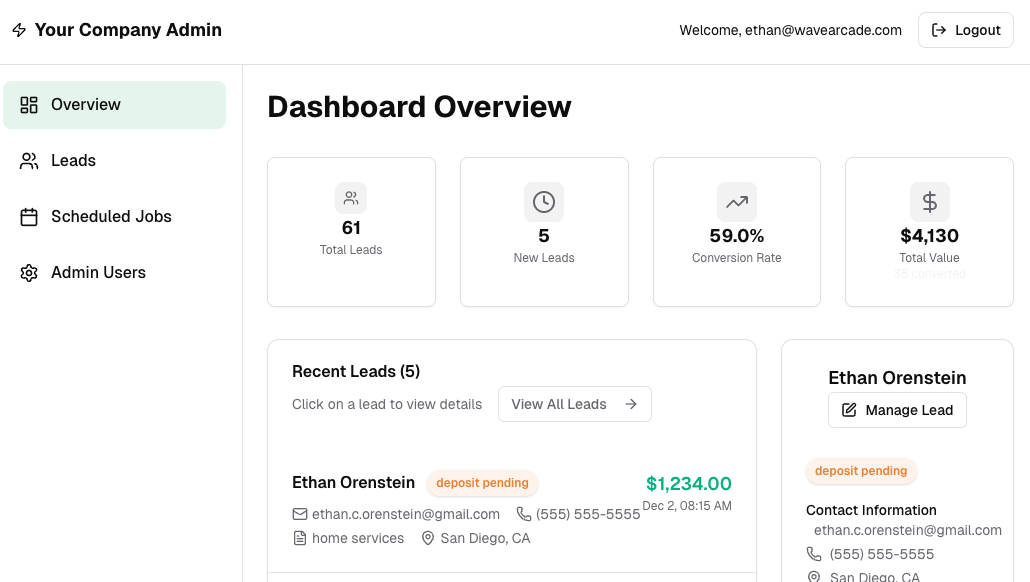This screenshot has width=1030, height=582.
Task: Click the lightning bolt logo icon
Action: [19, 30]
